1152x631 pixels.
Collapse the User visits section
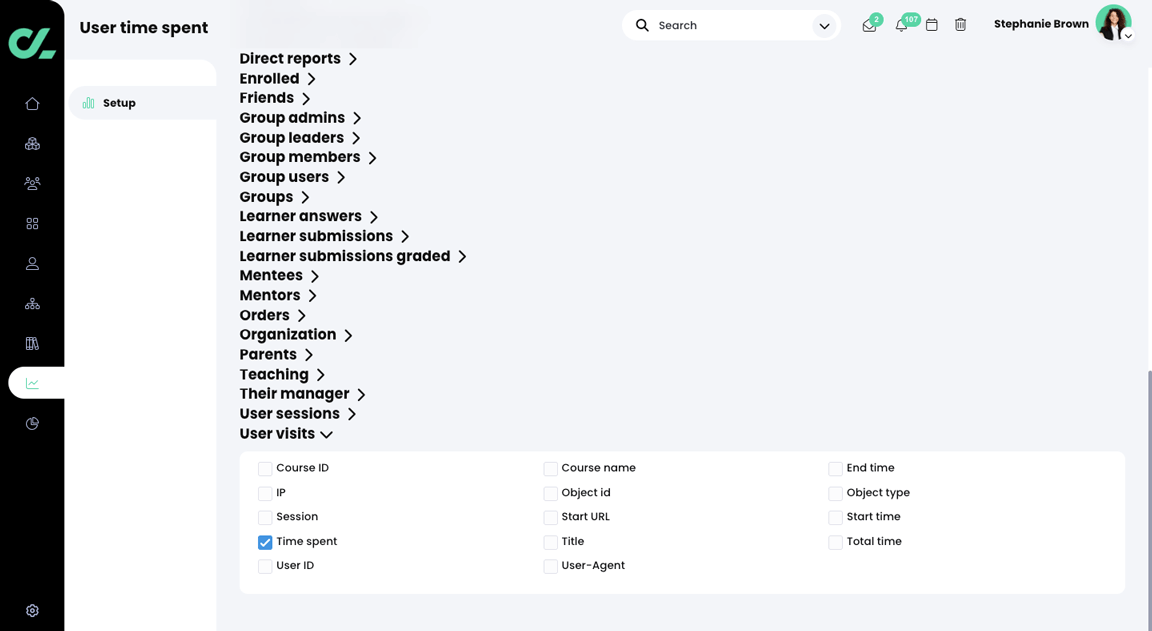coord(287,433)
